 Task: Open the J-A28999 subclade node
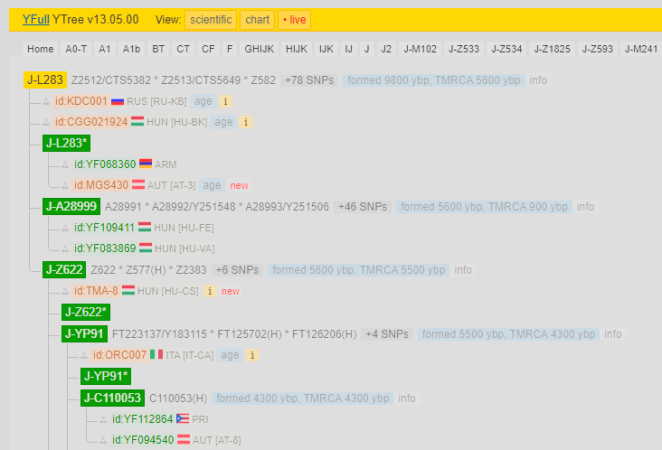(x=71, y=206)
